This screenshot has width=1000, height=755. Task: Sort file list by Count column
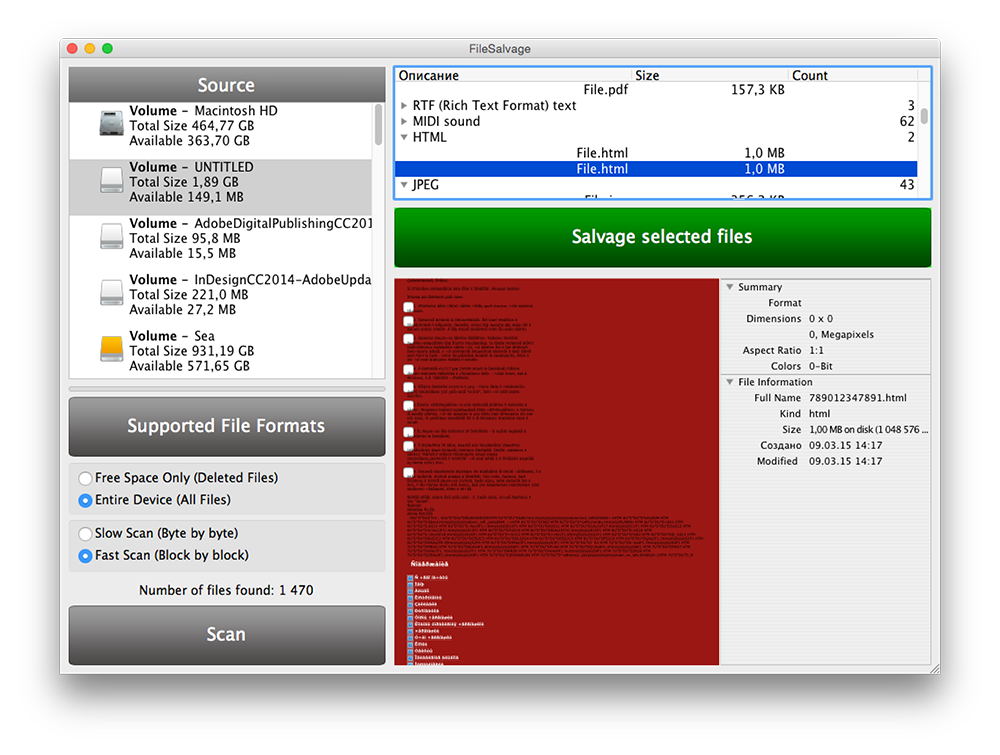pos(809,76)
